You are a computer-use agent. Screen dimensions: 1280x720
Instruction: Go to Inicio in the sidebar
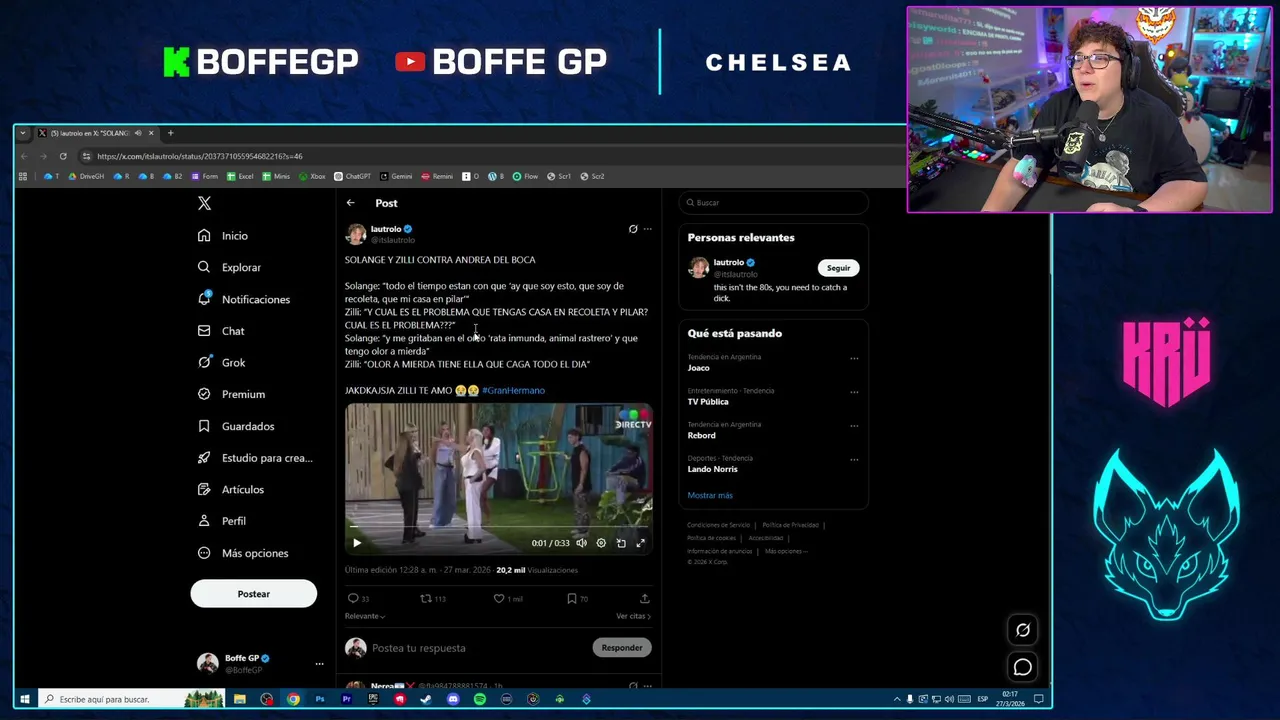223,236
